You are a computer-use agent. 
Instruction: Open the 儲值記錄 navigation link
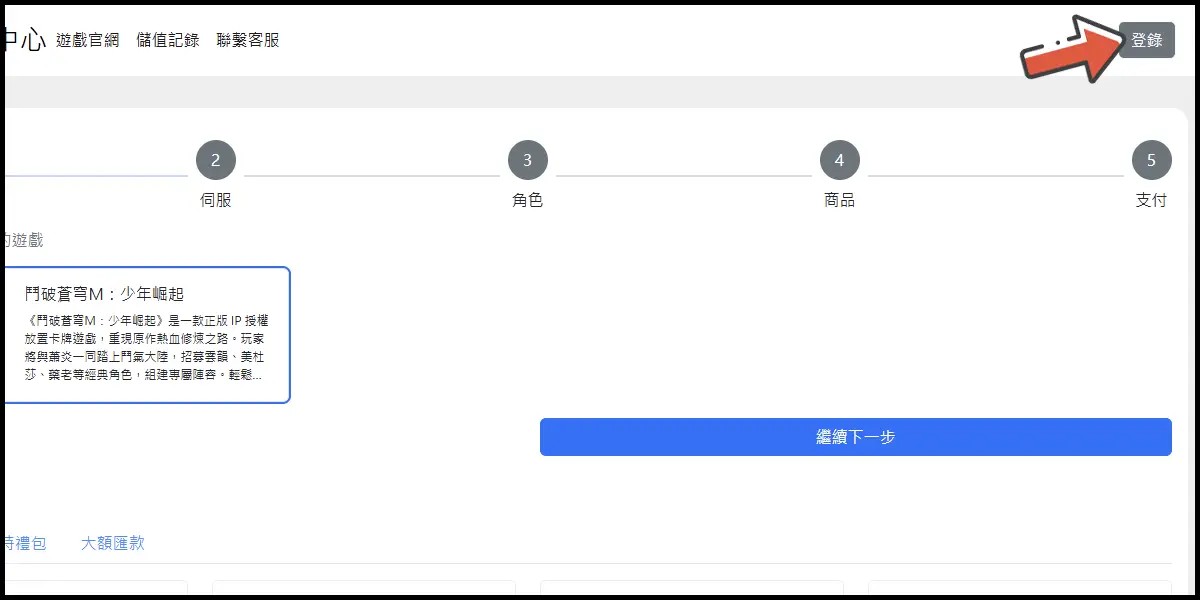[x=168, y=40]
